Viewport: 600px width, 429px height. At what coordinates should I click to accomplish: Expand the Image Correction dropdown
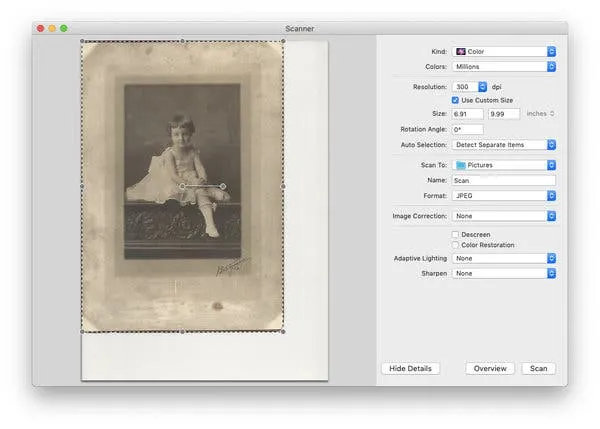click(503, 216)
